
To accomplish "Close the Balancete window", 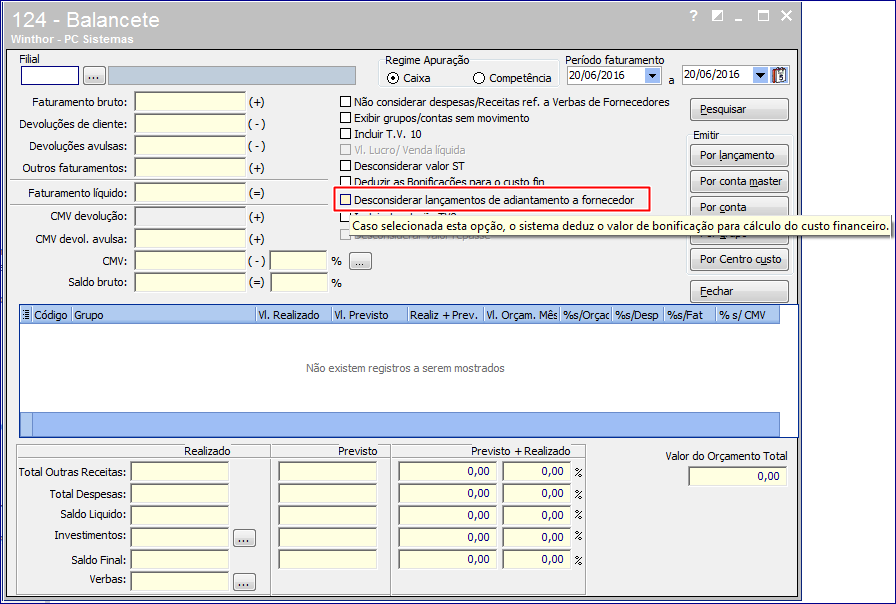I will click(787, 16).
